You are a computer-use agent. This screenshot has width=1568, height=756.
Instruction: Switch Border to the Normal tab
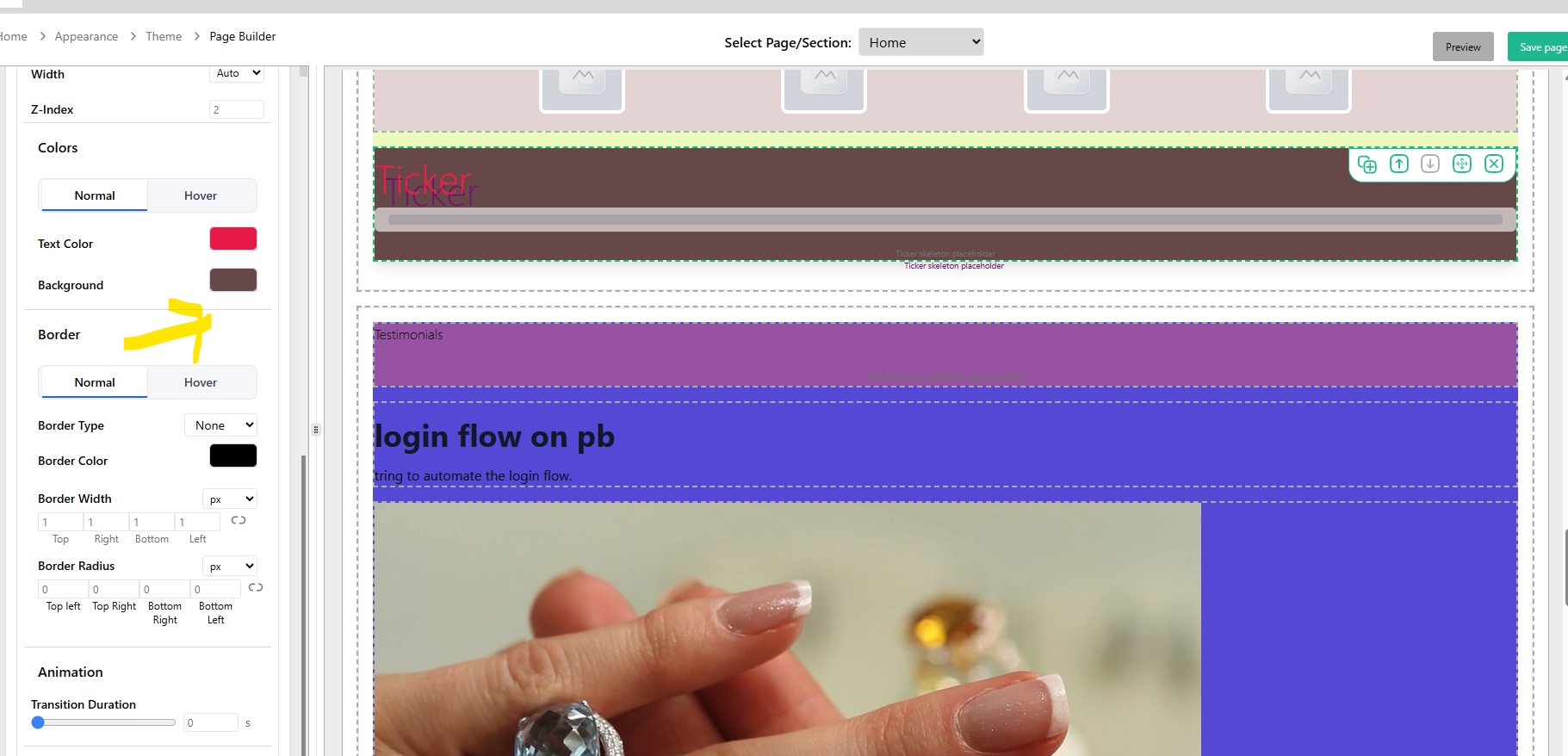pyautogui.click(x=95, y=382)
